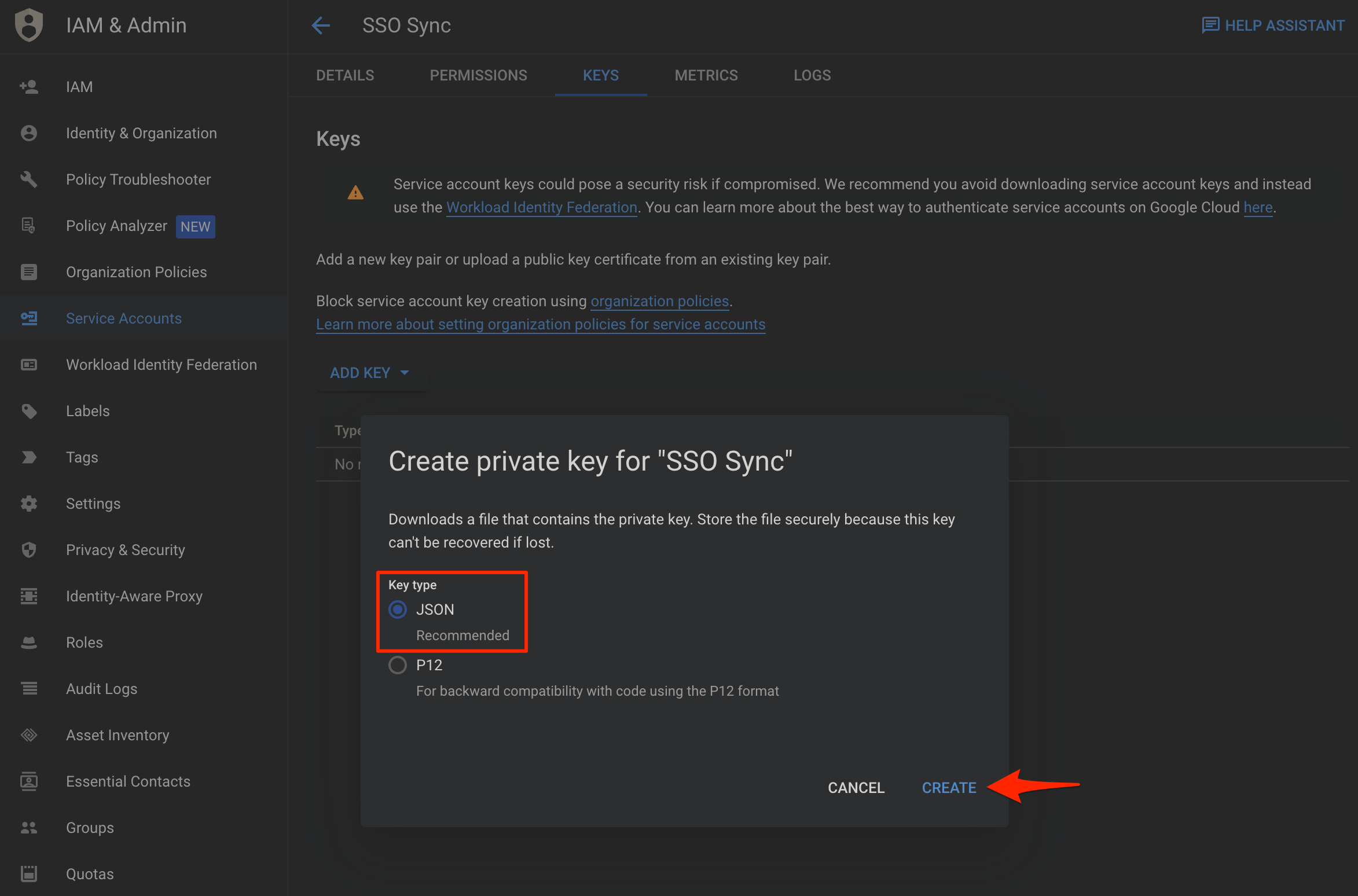Click CREATE to generate the private key
Image resolution: width=1358 pixels, height=896 pixels.
[x=949, y=788]
